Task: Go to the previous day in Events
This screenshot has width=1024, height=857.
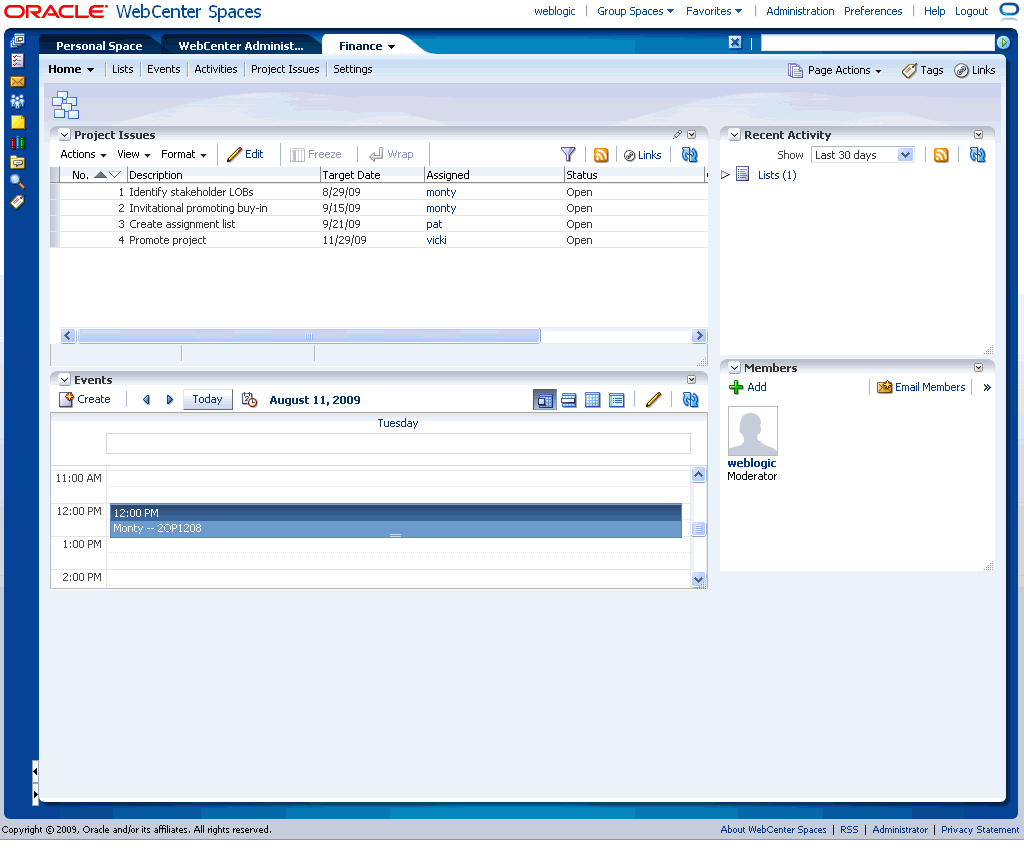Action: coord(146,400)
